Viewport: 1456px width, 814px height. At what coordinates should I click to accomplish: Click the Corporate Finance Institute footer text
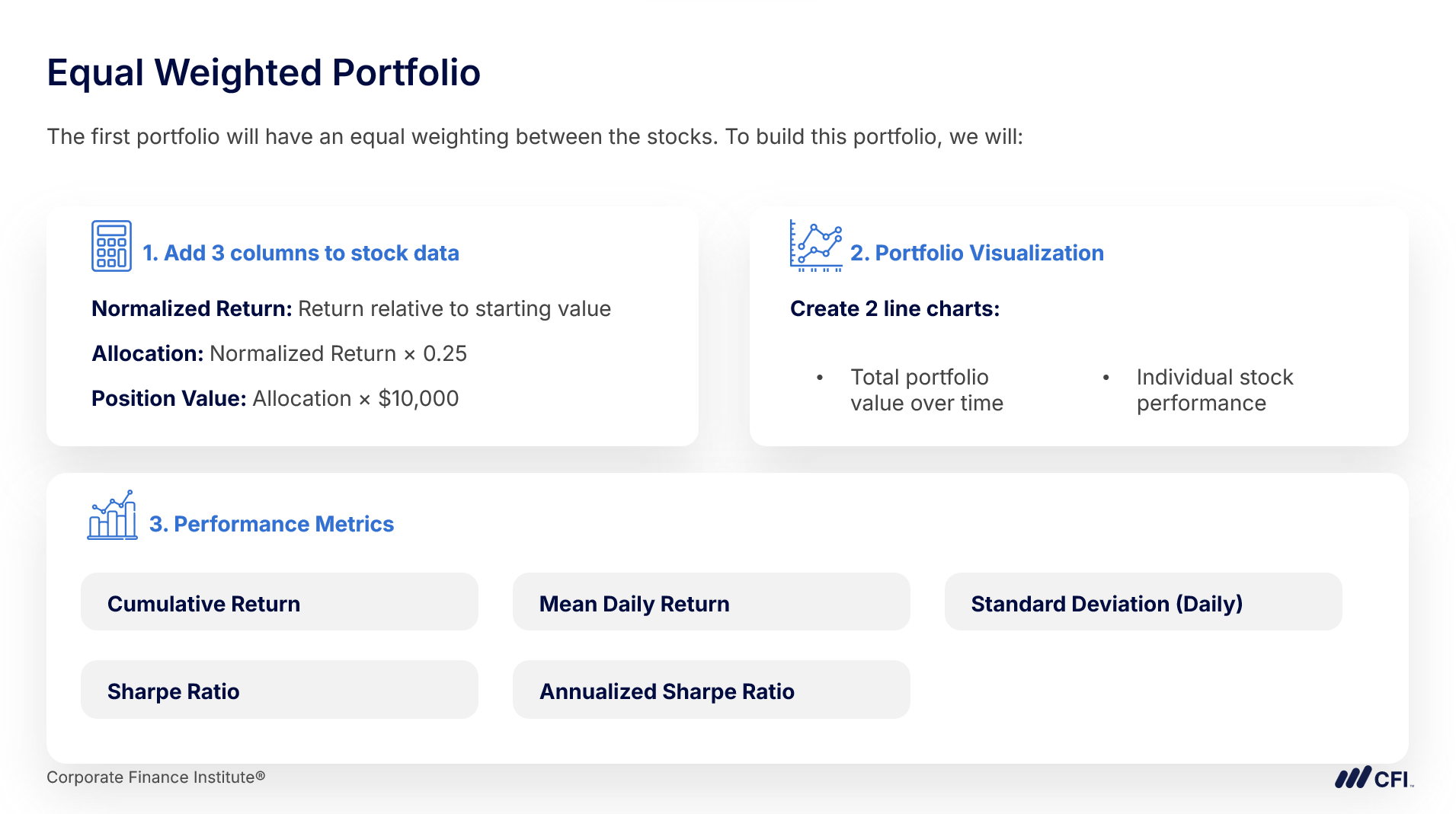pos(155,777)
